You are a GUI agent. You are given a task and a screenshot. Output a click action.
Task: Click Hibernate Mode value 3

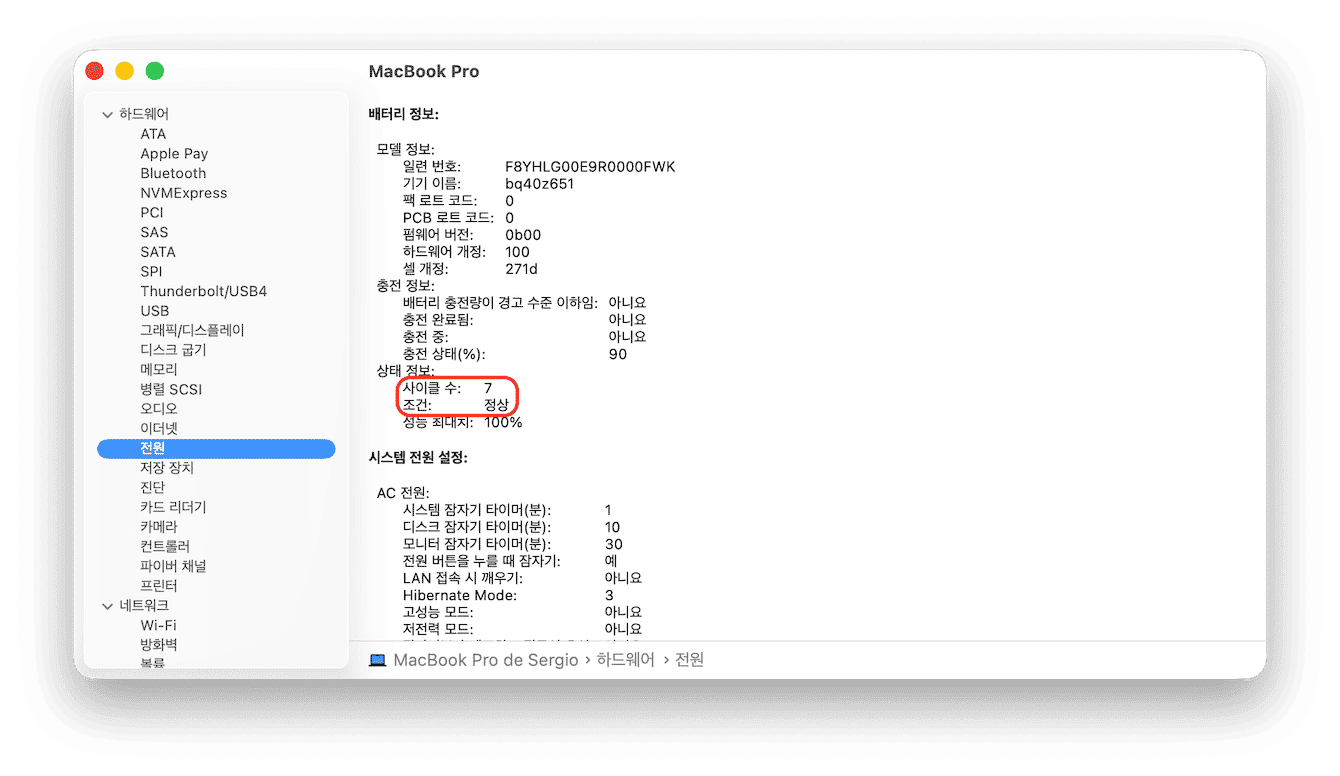point(609,595)
